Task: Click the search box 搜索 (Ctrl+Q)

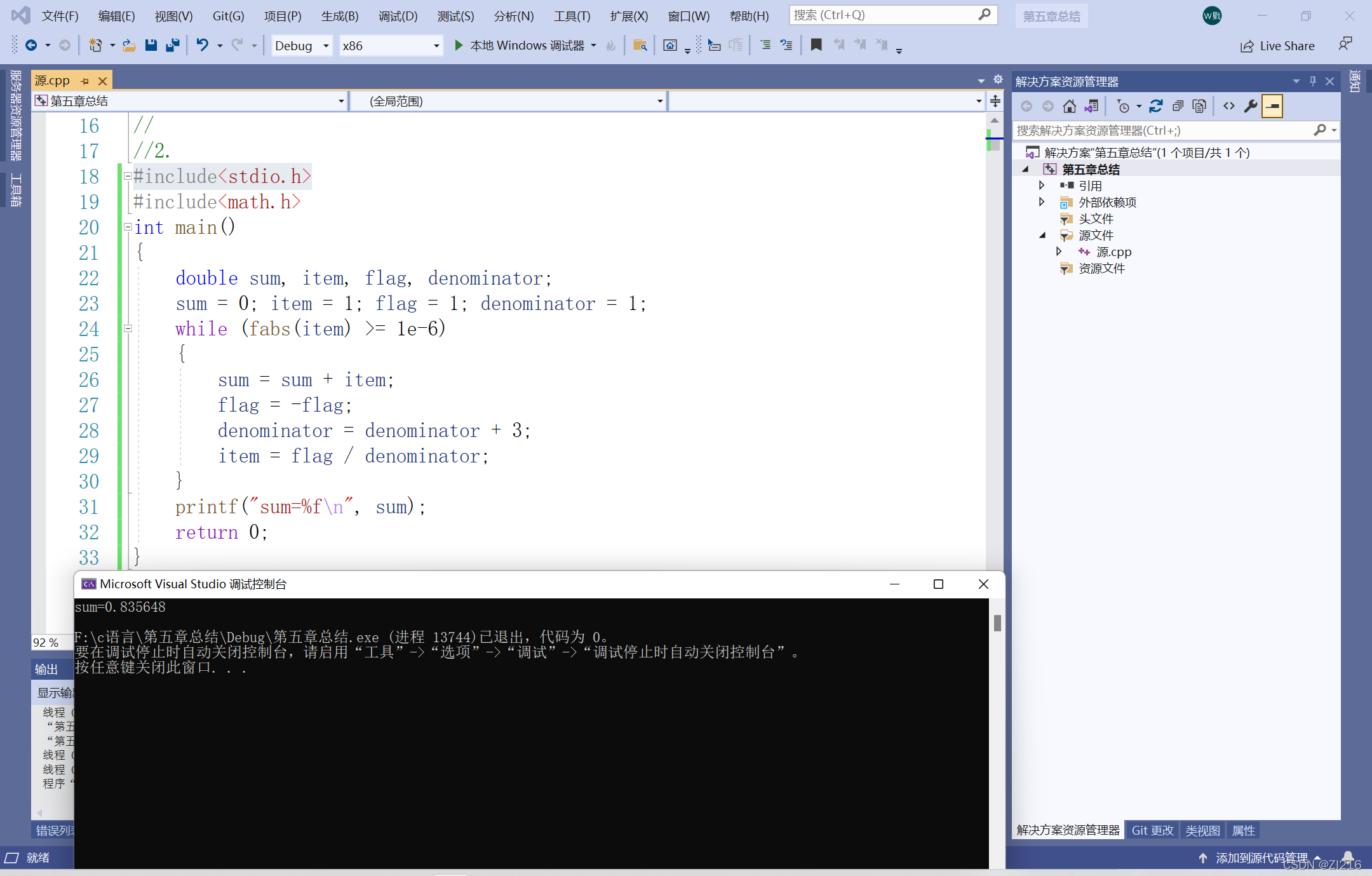Action: pos(893,15)
